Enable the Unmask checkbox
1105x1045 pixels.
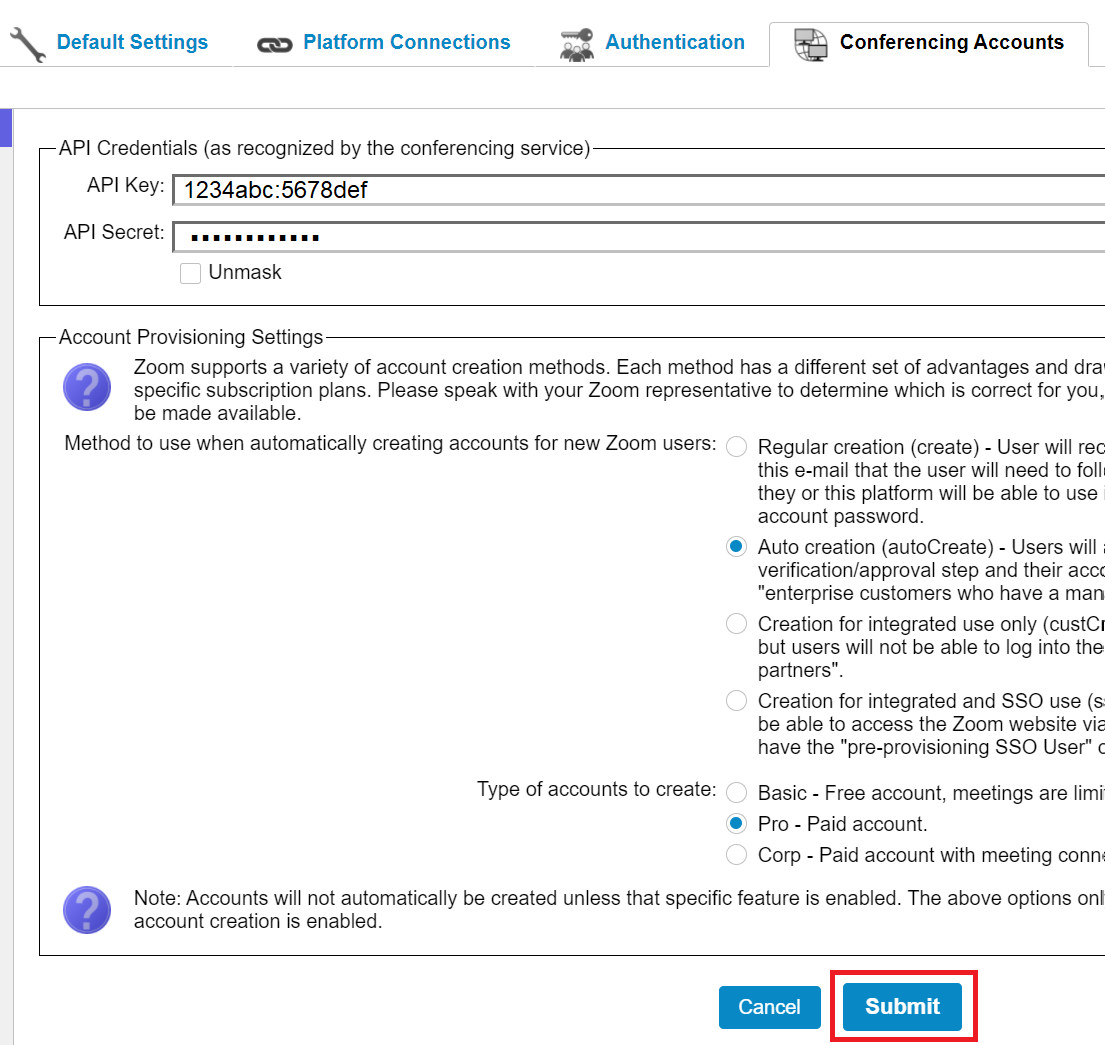tap(190, 273)
